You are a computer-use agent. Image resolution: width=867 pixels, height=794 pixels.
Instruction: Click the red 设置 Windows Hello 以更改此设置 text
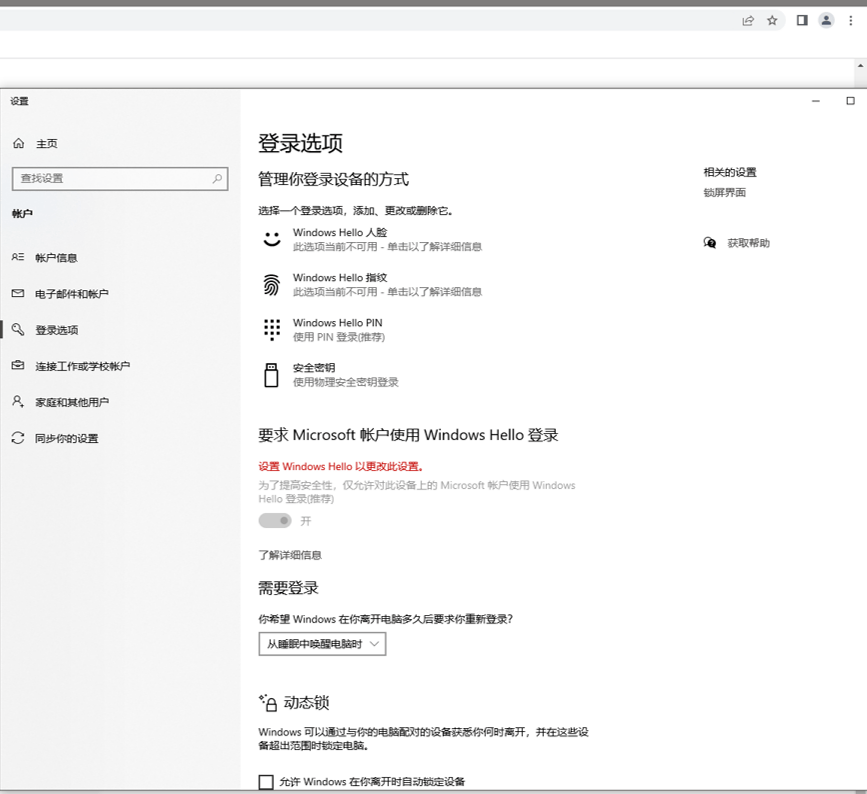[341, 466]
